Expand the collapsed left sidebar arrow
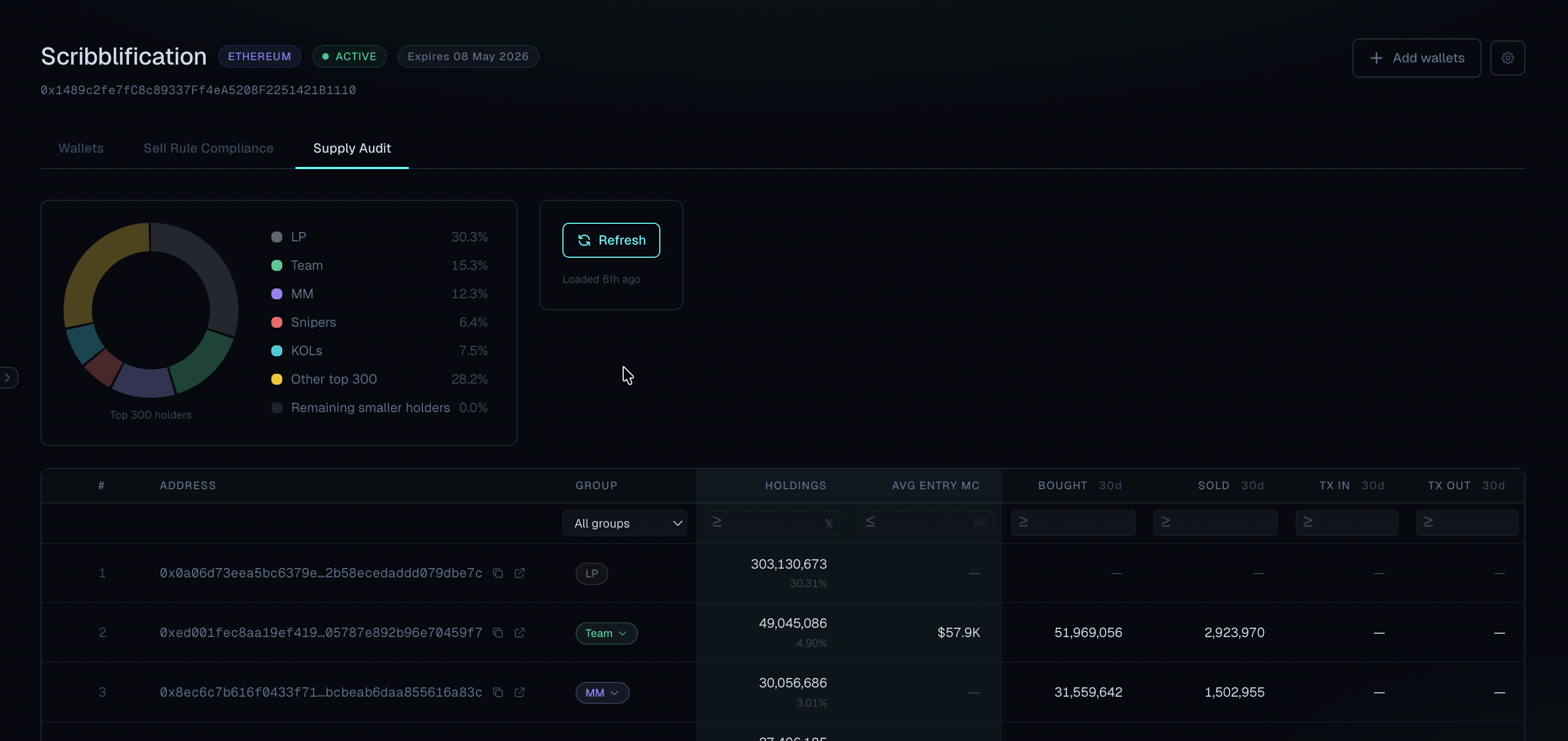Image resolution: width=1568 pixels, height=741 pixels. pos(8,378)
